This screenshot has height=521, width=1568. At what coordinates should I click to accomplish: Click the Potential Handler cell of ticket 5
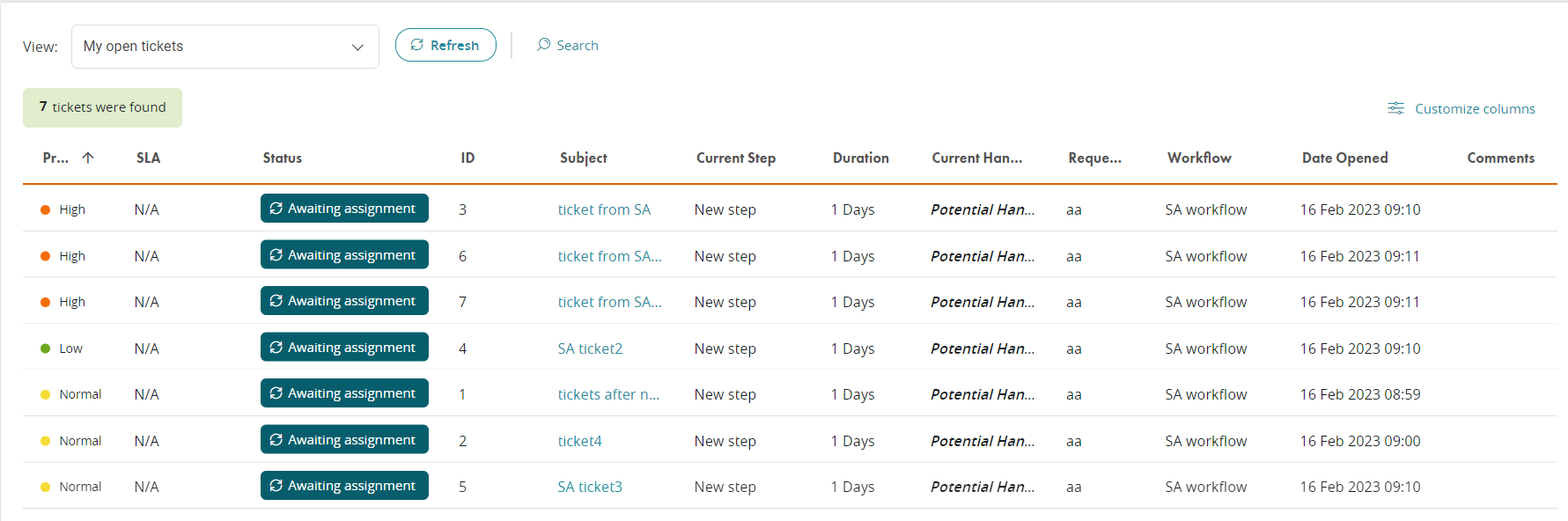983,487
